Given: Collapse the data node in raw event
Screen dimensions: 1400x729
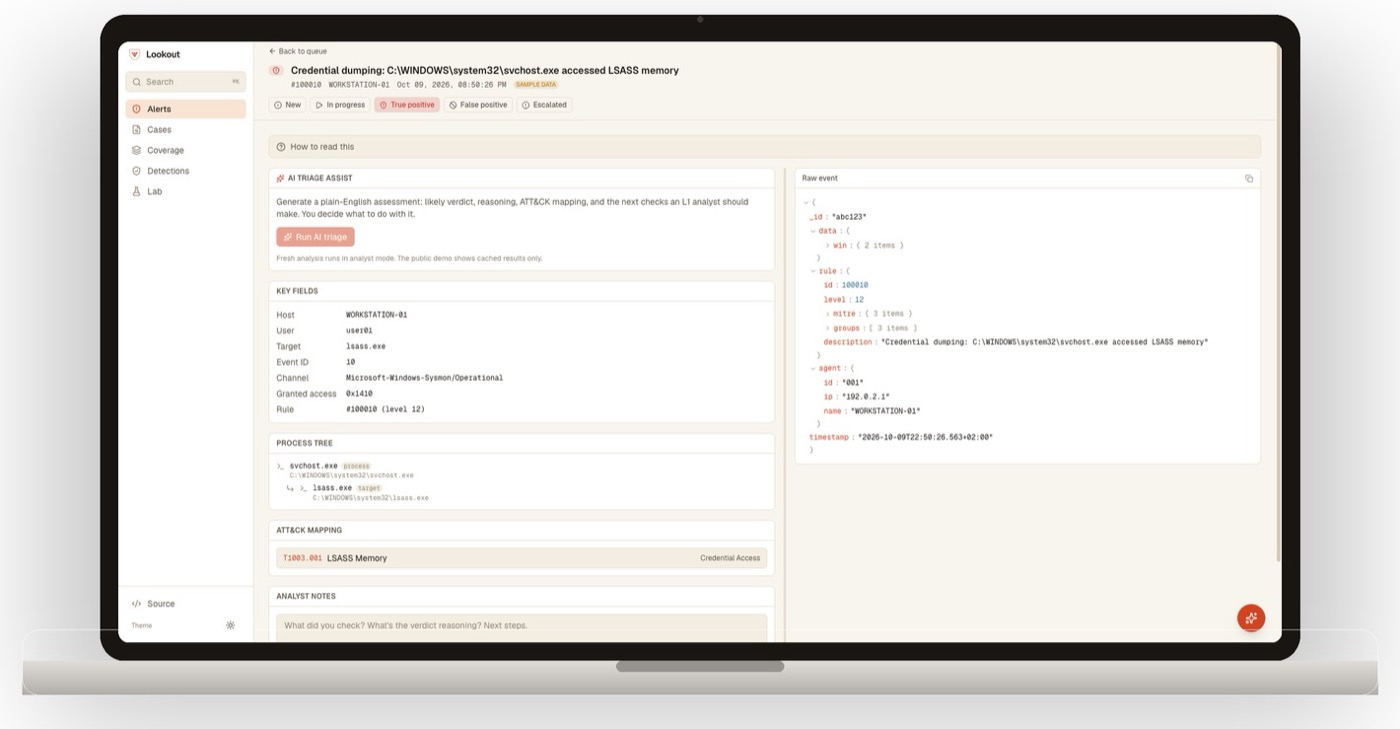Looking at the screenshot, I should 813,231.
